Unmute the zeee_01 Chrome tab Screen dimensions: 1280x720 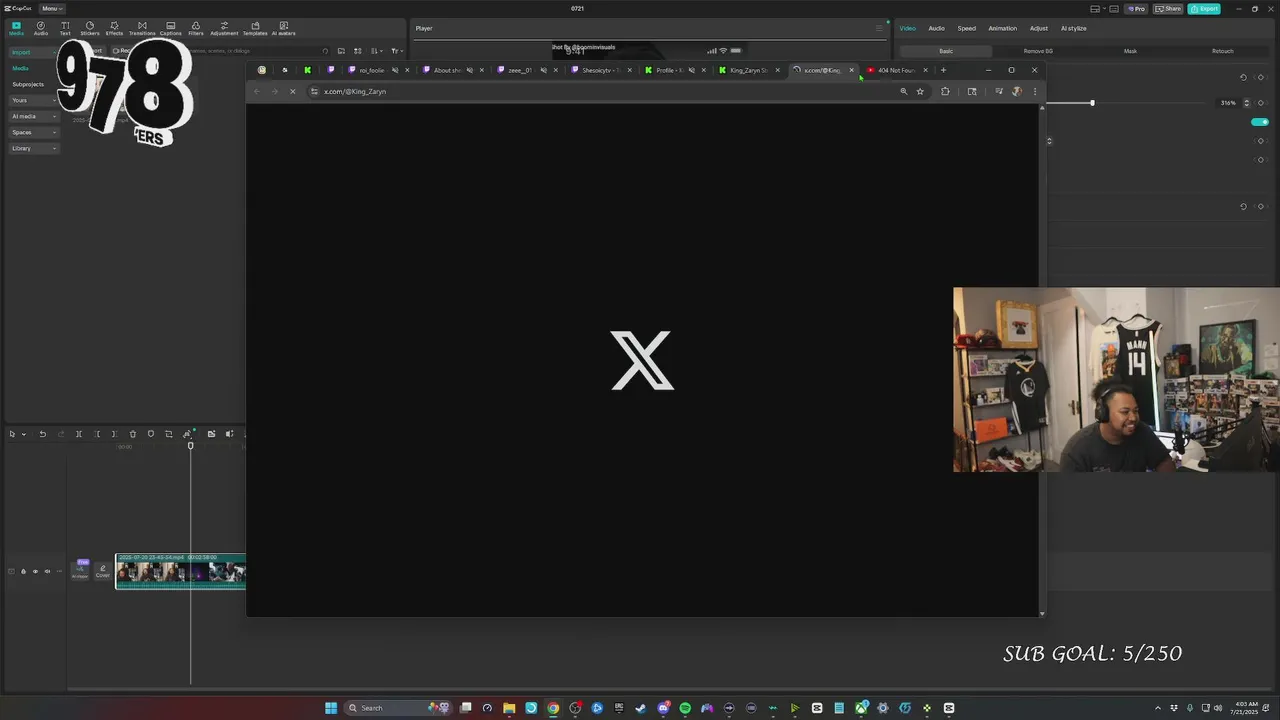point(543,70)
